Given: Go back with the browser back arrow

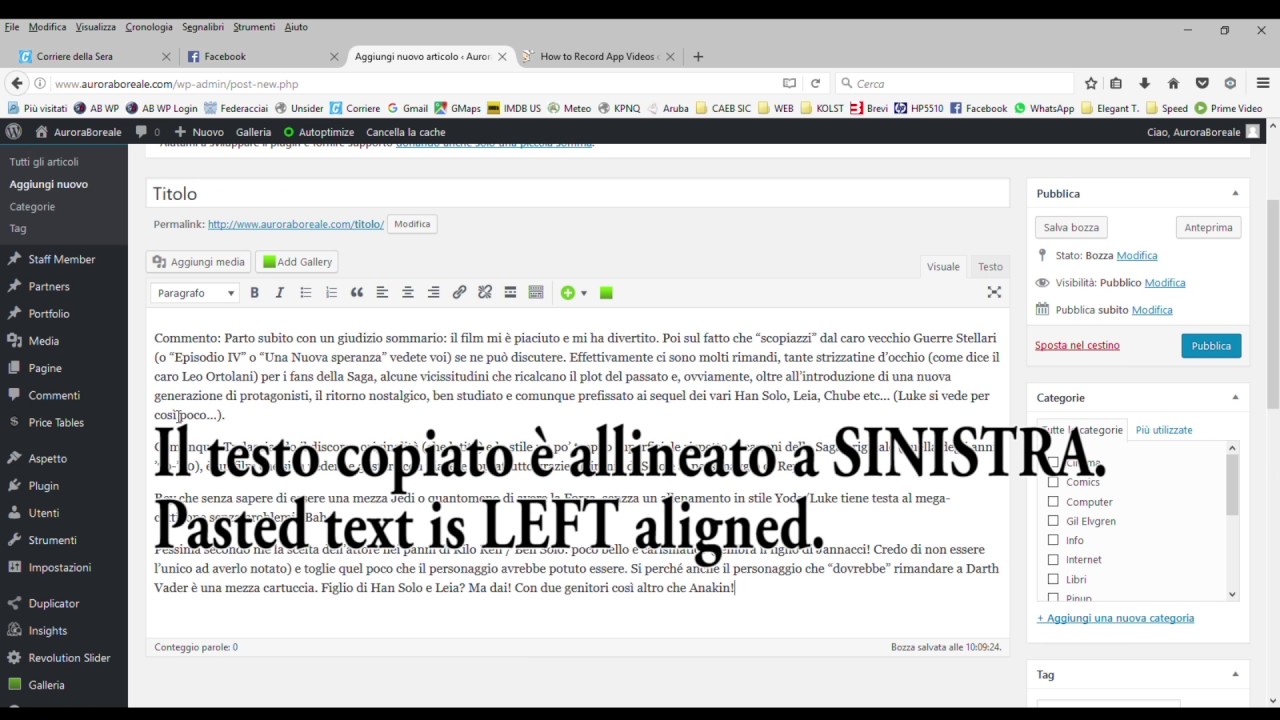Looking at the screenshot, I should [x=17, y=84].
